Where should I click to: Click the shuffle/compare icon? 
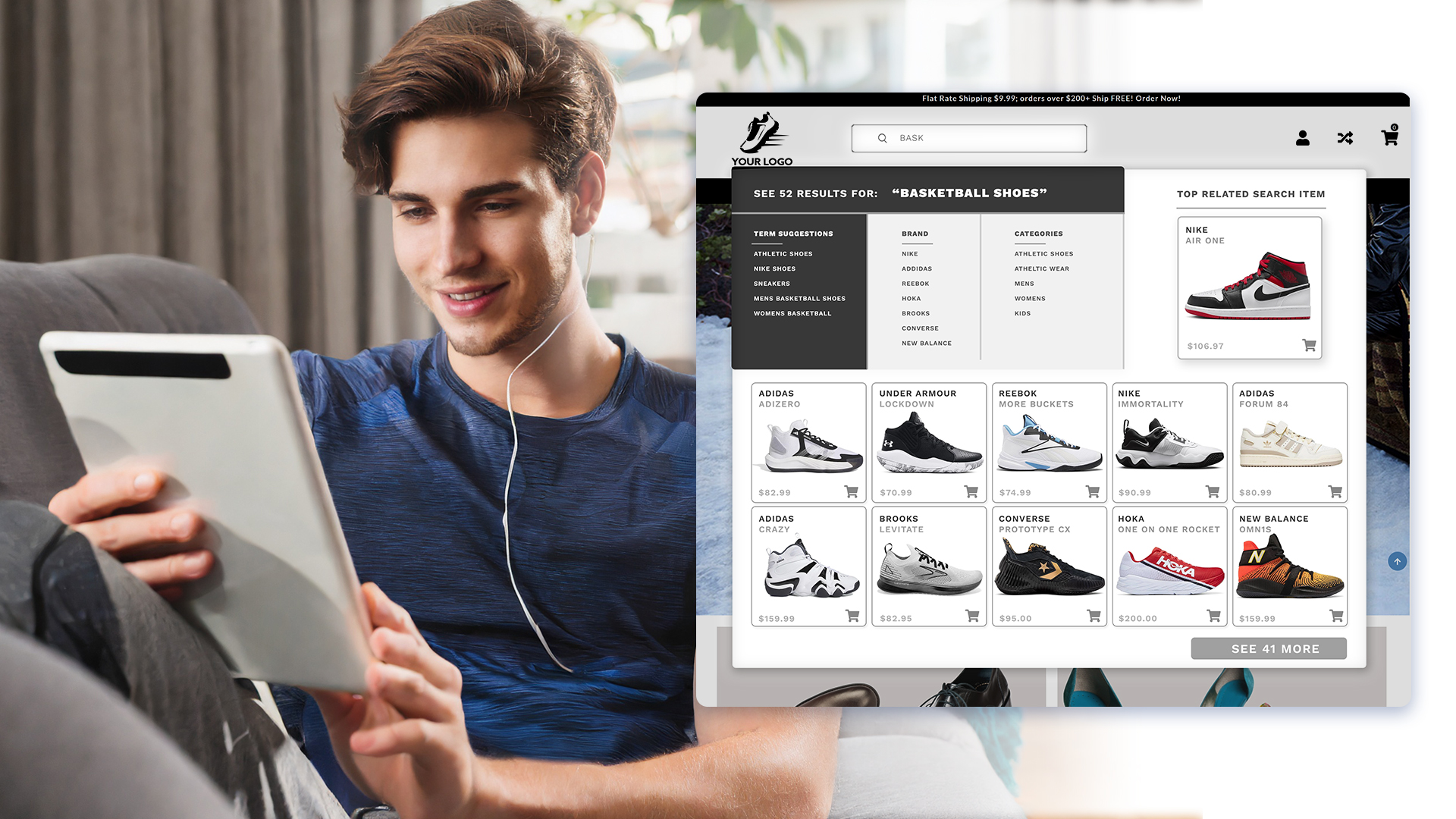(x=1345, y=138)
